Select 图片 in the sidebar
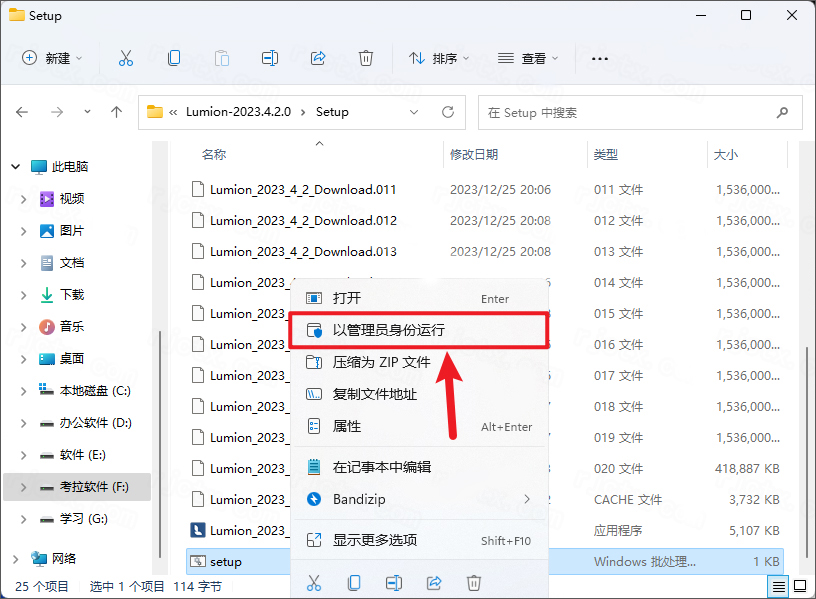The height and width of the screenshot is (599, 816). pyautogui.click(x=72, y=231)
